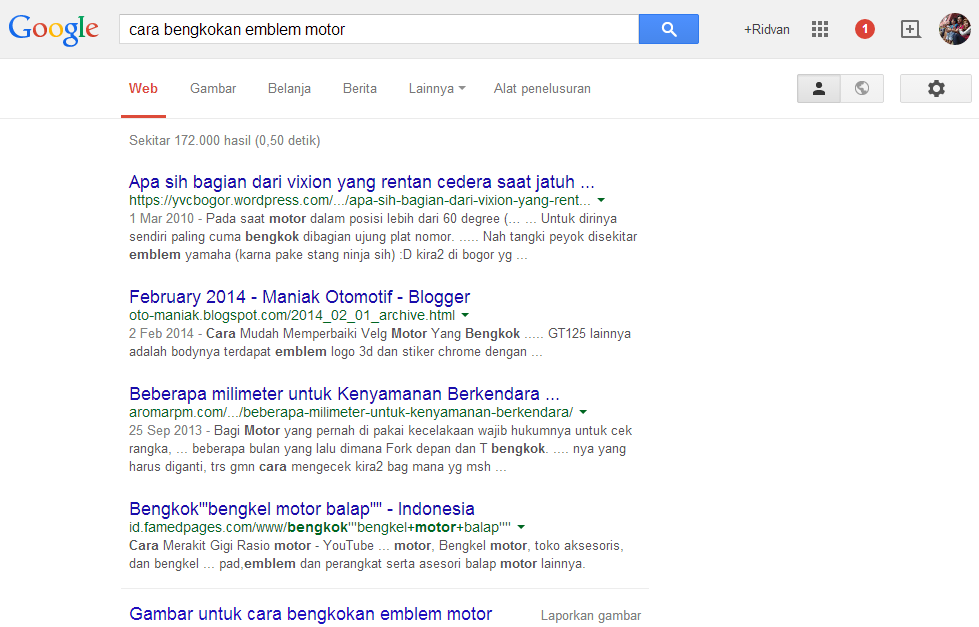This screenshot has height=627, width=979.
Task: Open the +Ridvan Google+ link
Action: (x=767, y=29)
